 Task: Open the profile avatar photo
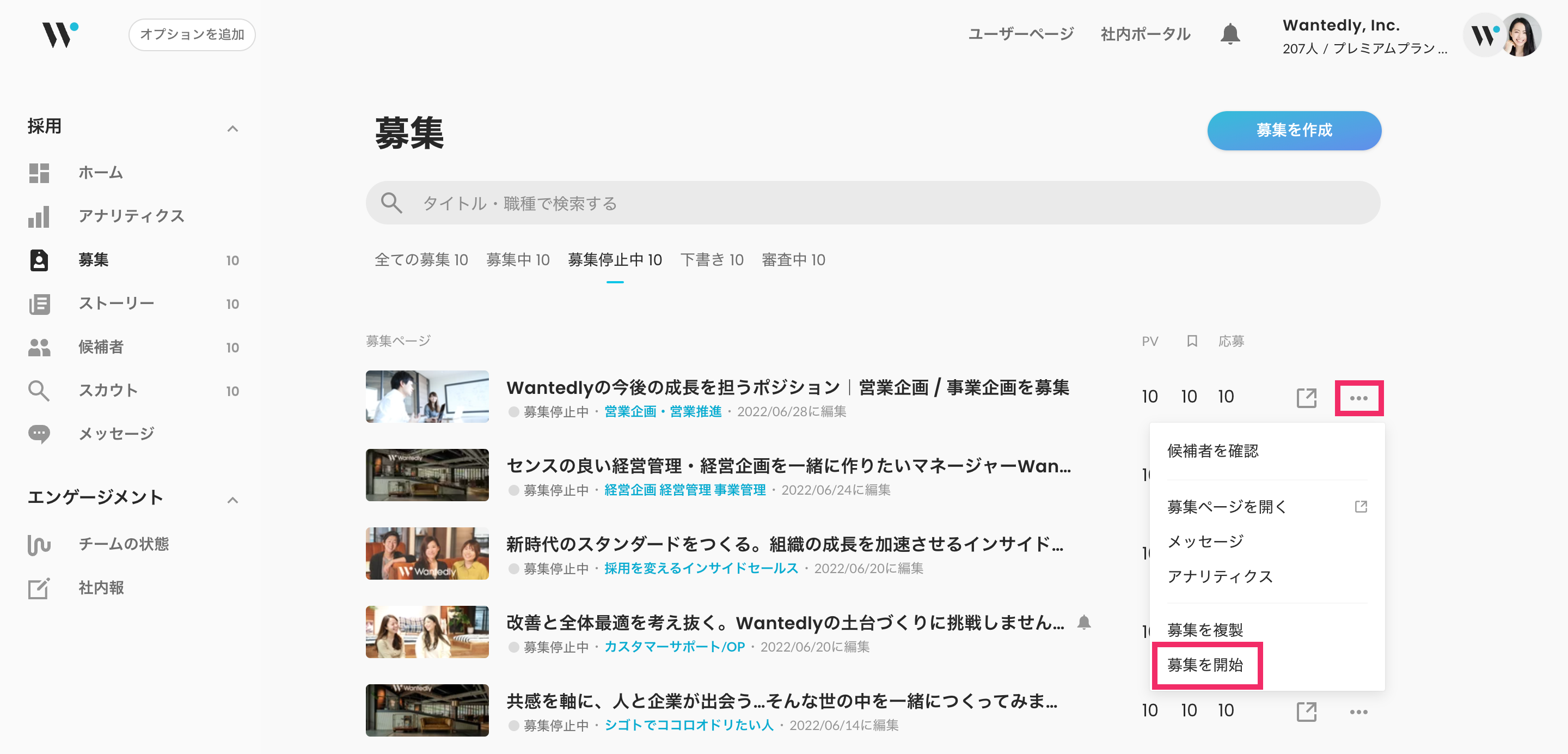point(1522,35)
